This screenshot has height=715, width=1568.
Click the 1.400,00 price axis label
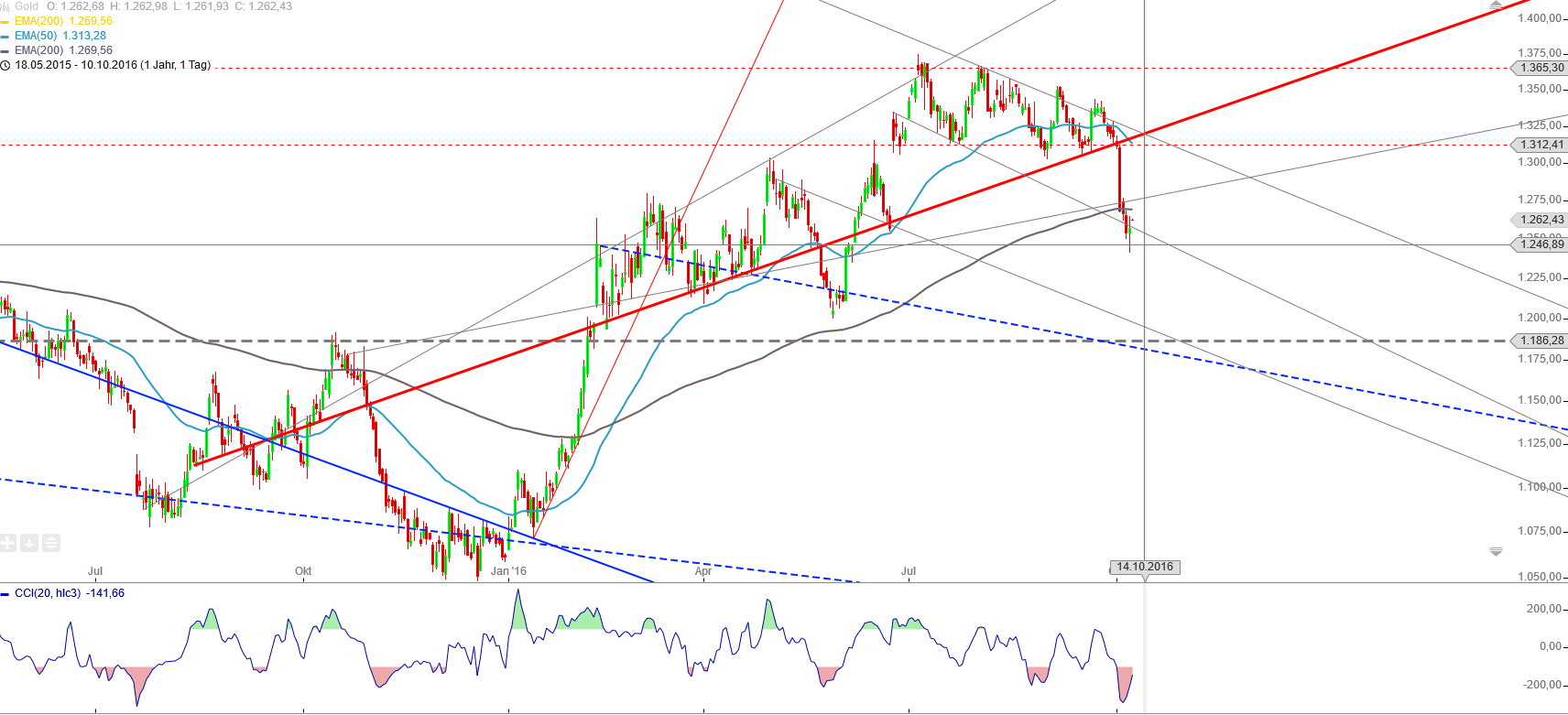point(1540,18)
